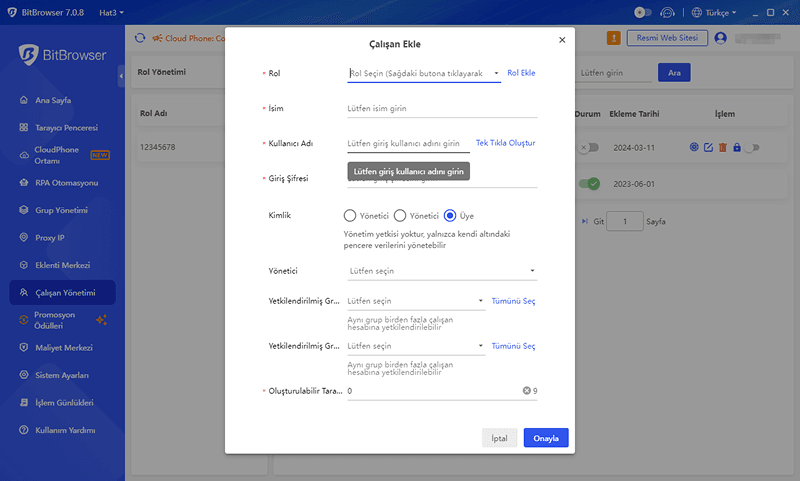Click the Onayla button
The width and height of the screenshot is (800, 481).
click(546, 438)
